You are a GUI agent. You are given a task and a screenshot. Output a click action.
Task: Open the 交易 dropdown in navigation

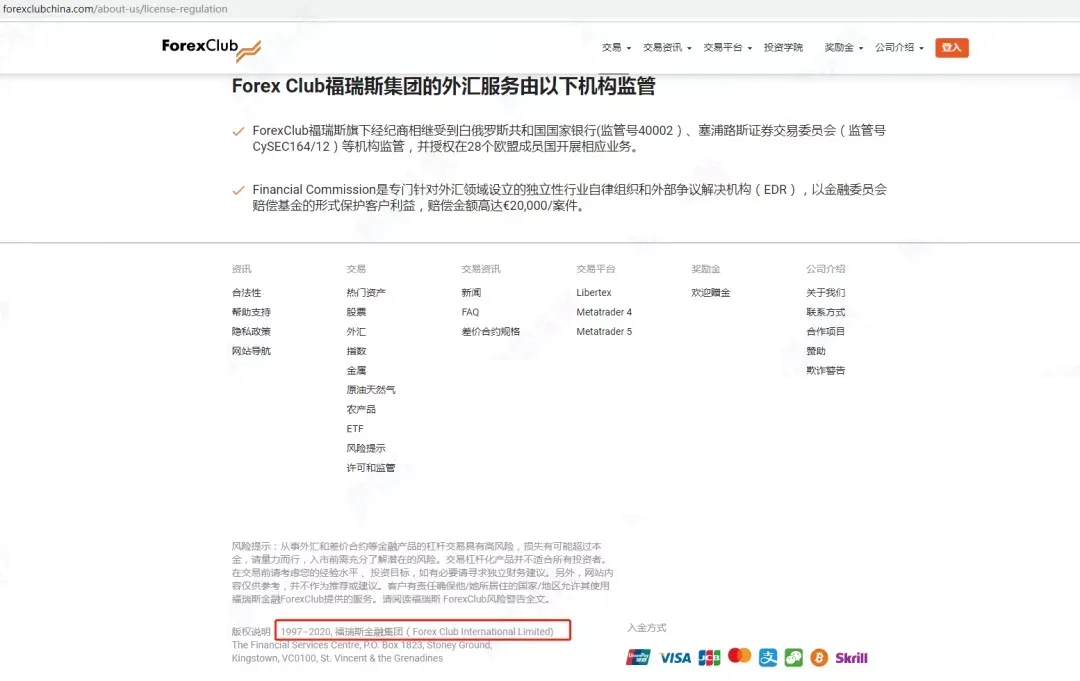point(616,48)
